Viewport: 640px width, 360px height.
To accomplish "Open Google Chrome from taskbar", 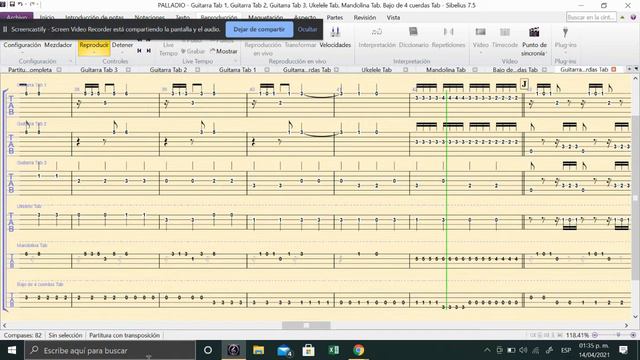I will coord(359,350).
